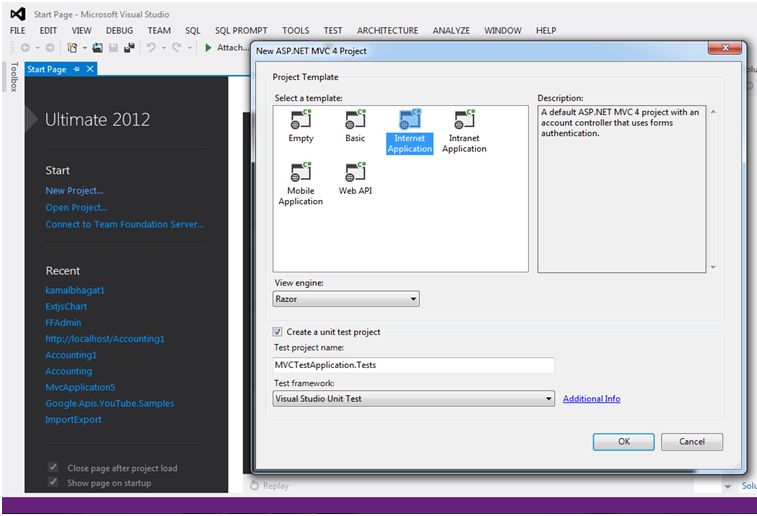757x516 pixels.
Task: Click the New Project... start link
Action: [x=74, y=191]
